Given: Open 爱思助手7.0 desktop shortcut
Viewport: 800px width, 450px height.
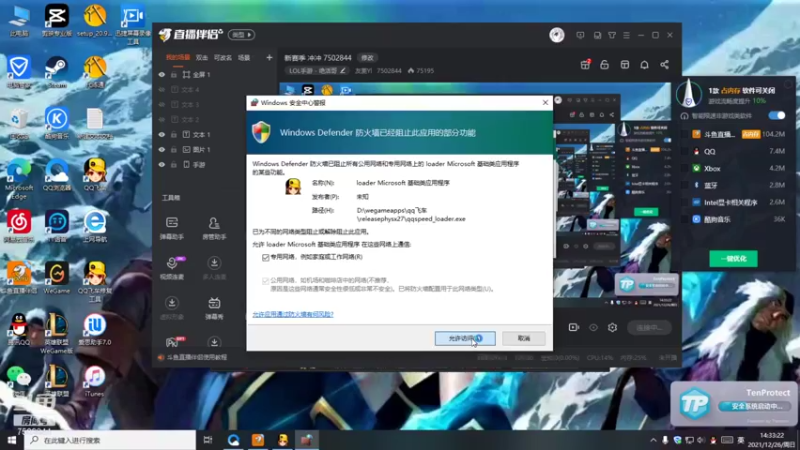Looking at the screenshot, I should coord(94,329).
